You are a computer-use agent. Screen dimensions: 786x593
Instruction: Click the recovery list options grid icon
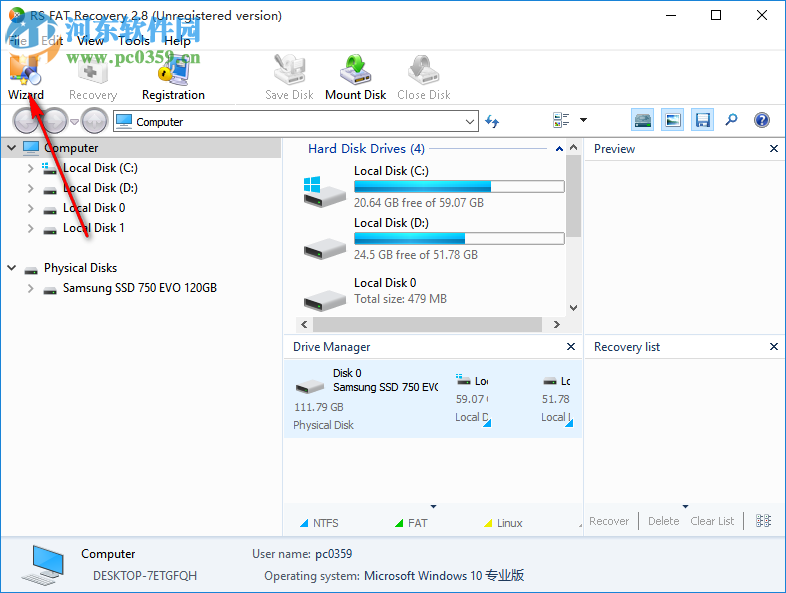[763, 521]
